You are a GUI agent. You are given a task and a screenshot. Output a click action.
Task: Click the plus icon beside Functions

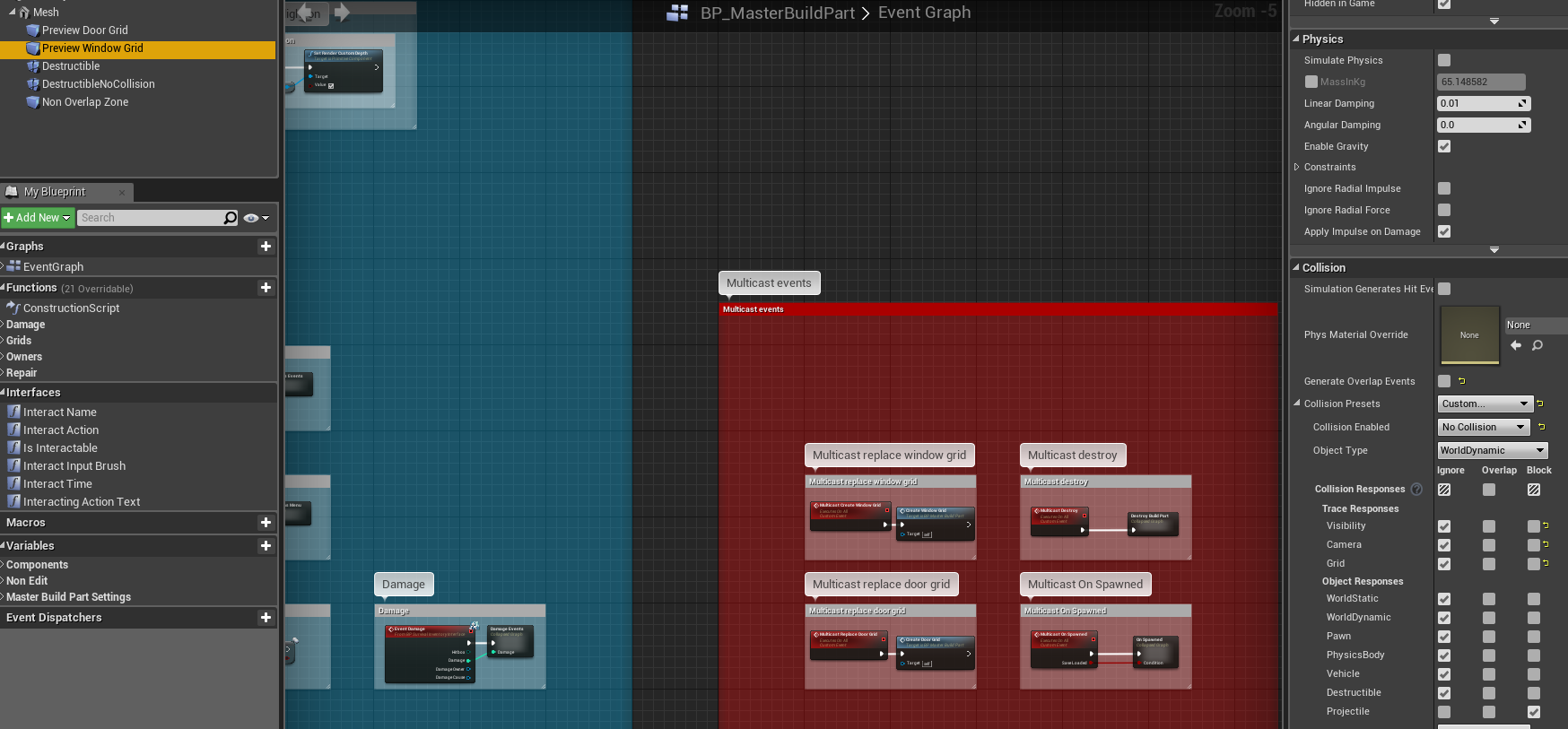266,288
